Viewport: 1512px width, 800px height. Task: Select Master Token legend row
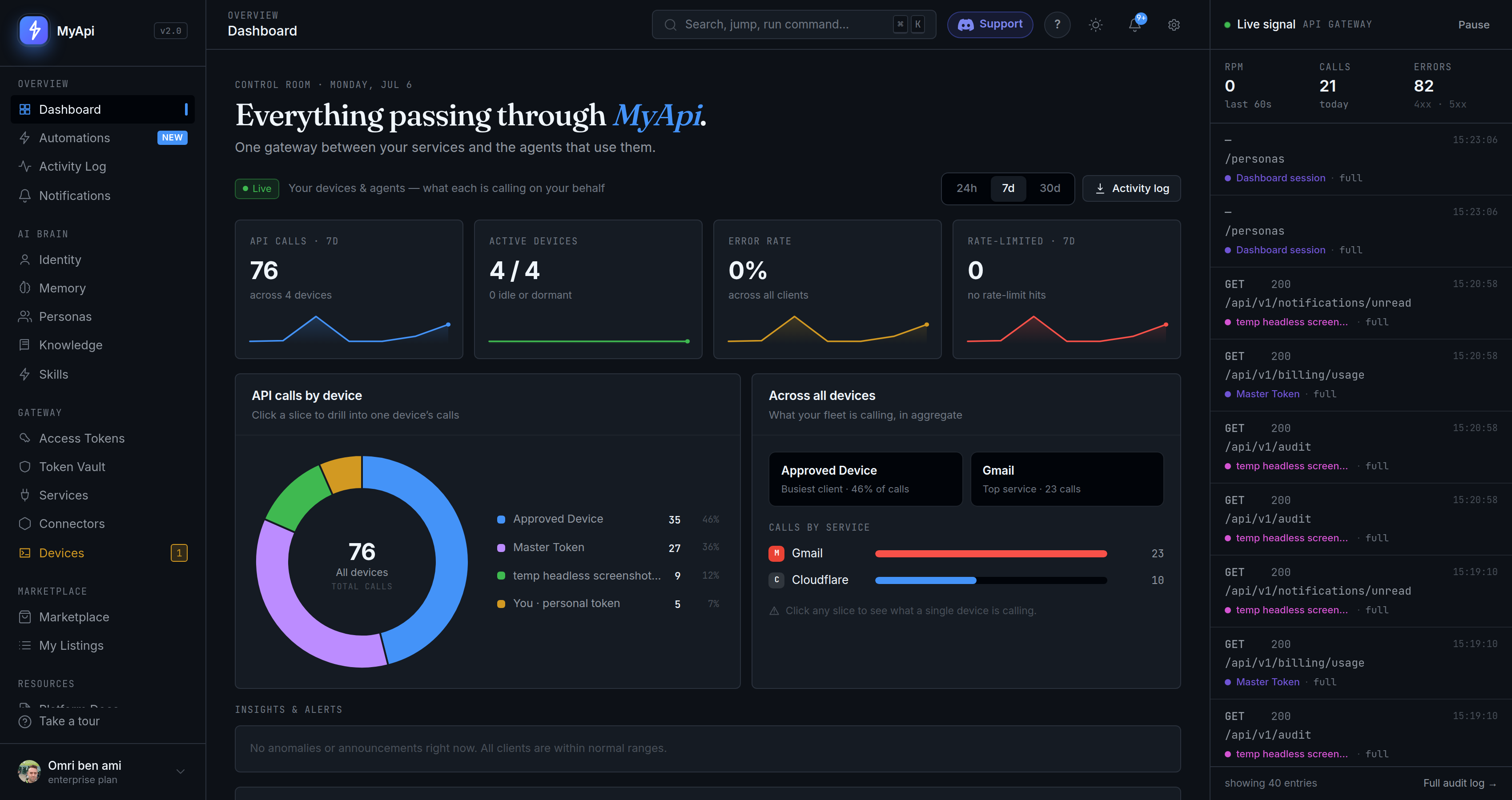coord(608,547)
